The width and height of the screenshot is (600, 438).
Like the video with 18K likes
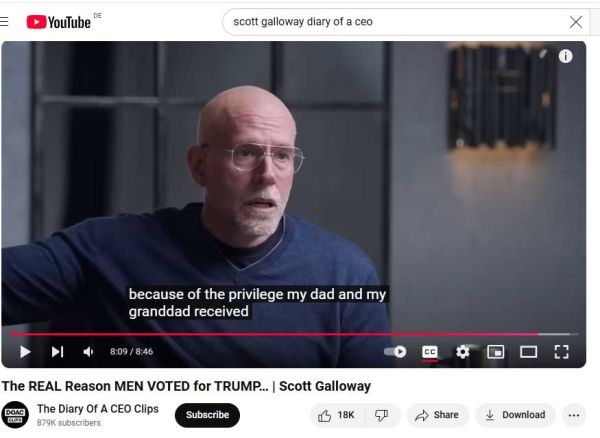[x=337, y=415]
